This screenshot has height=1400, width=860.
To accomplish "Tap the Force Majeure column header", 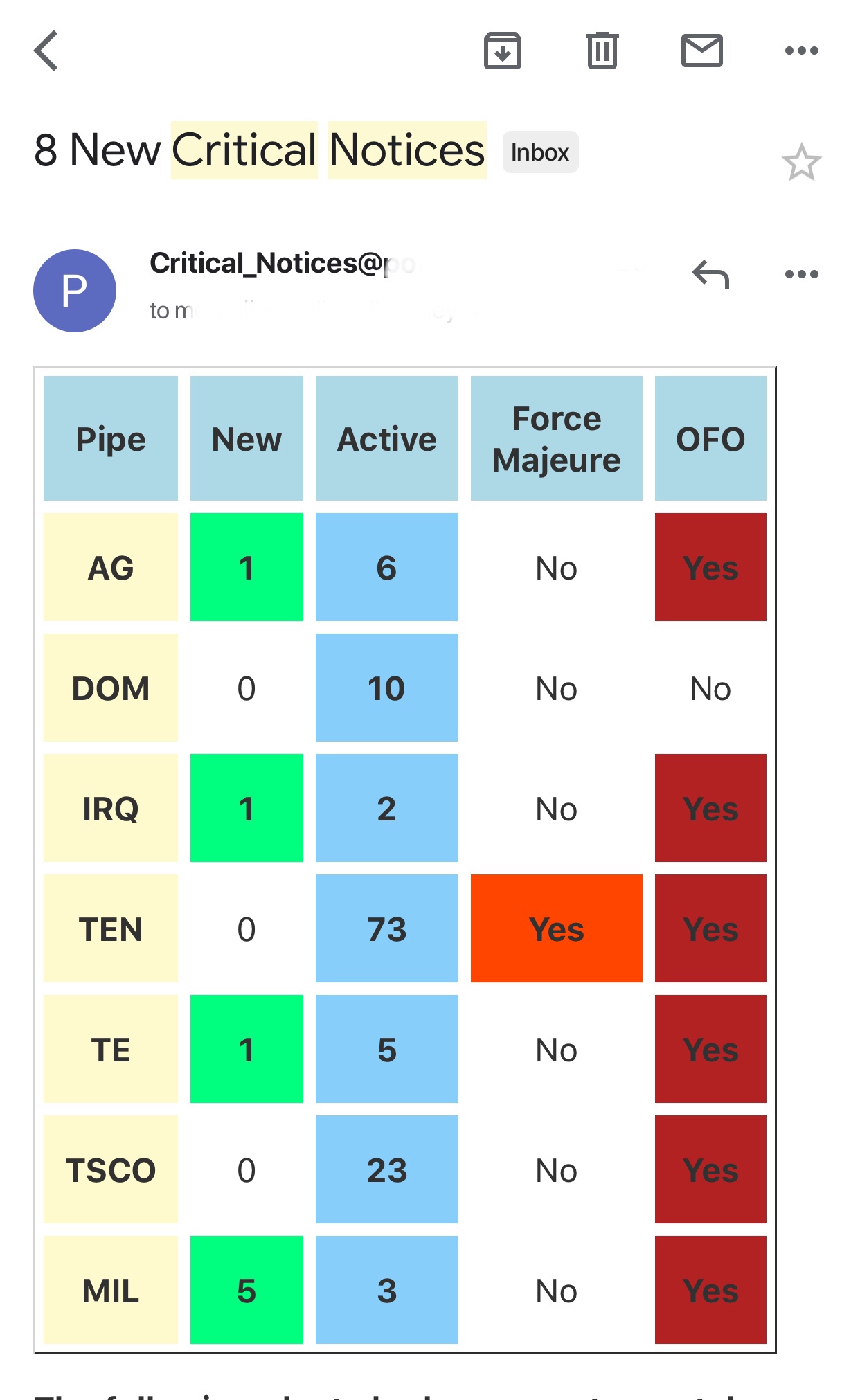I will tap(556, 438).
